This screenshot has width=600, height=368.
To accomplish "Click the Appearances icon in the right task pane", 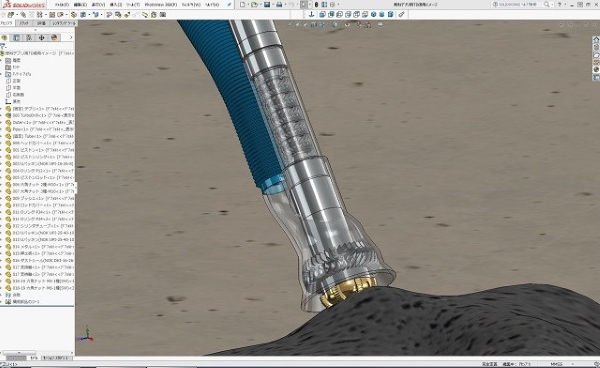I will tap(596, 70).
